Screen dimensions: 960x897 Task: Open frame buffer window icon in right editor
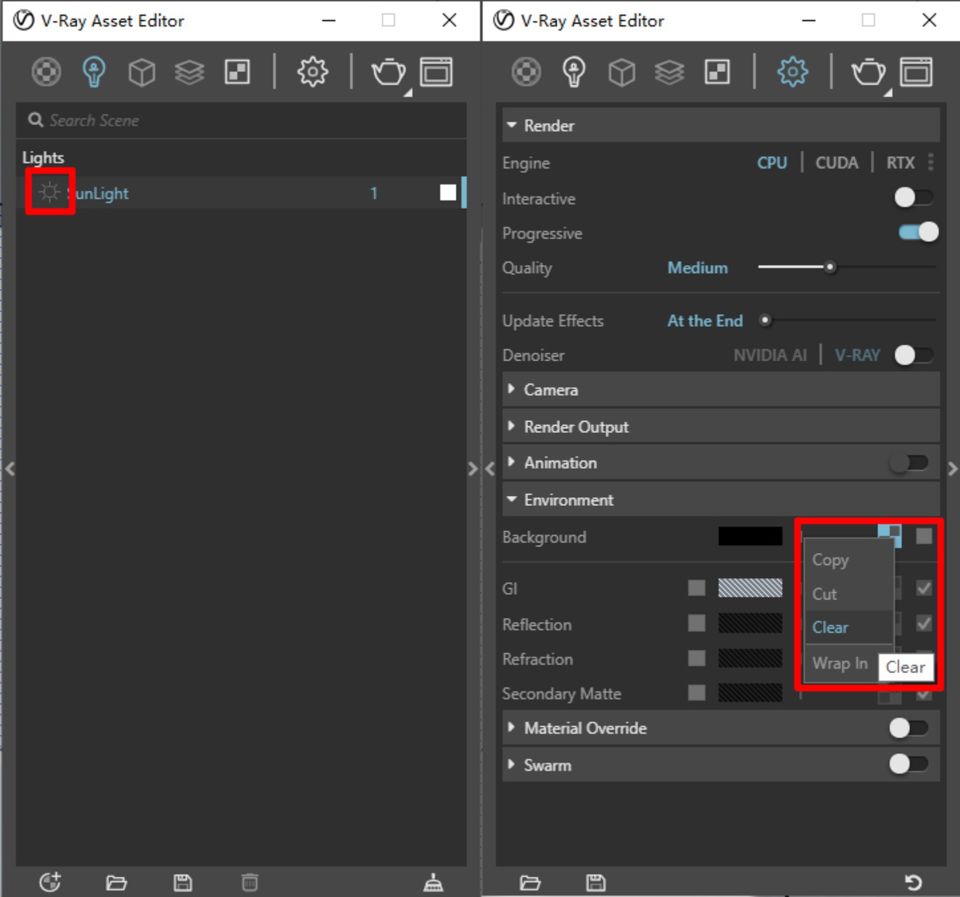pyautogui.click(x=916, y=72)
